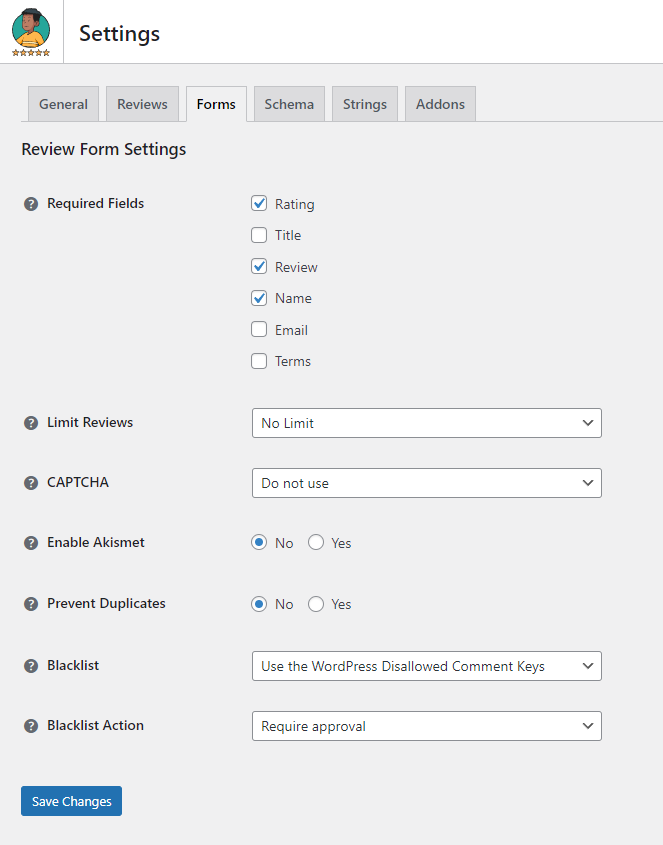Screen dimensions: 663x845
Task: Switch to the Strings tab
Action: (x=365, y=104)
